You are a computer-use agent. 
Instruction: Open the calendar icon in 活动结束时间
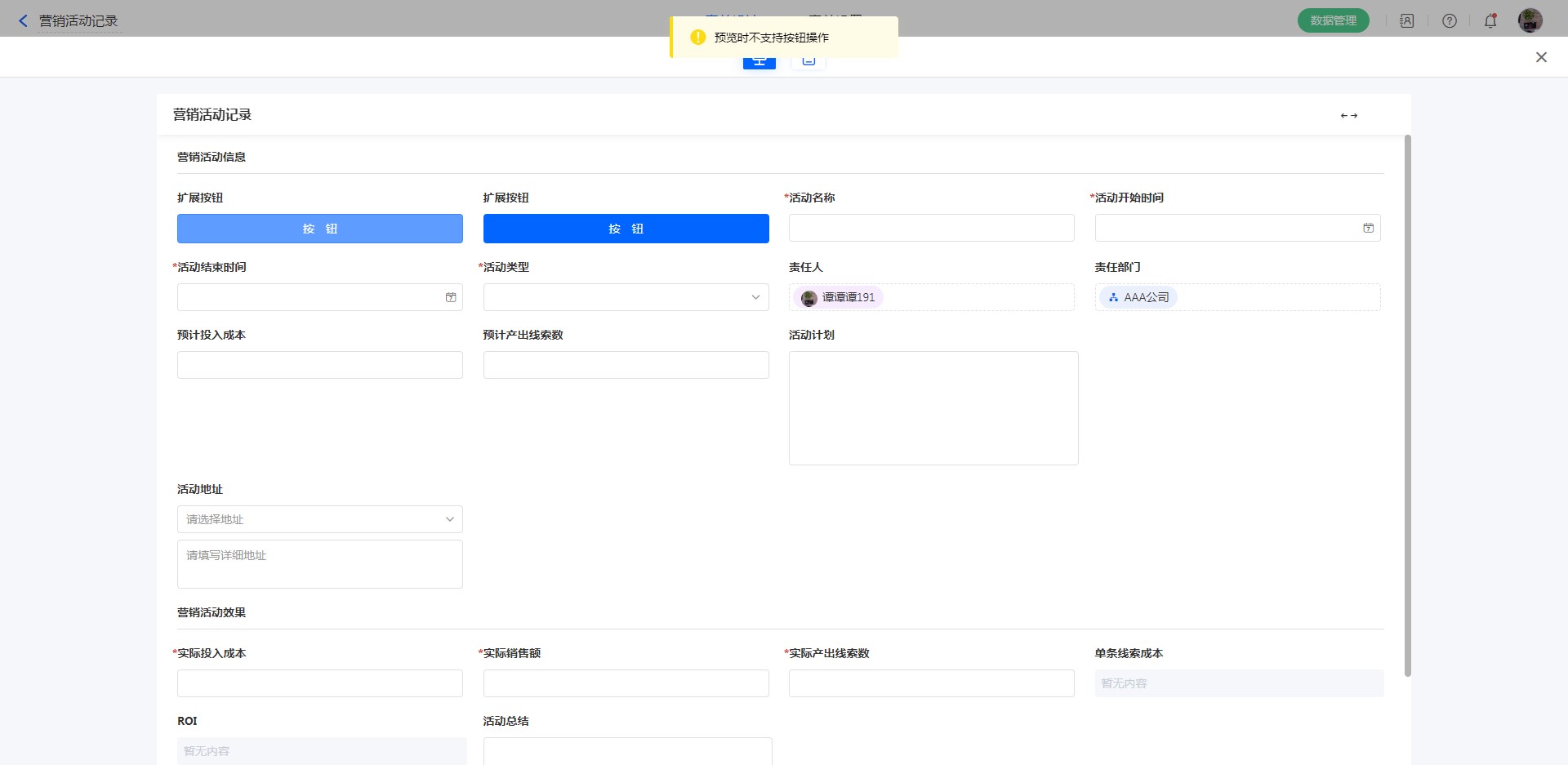[450, 298]
